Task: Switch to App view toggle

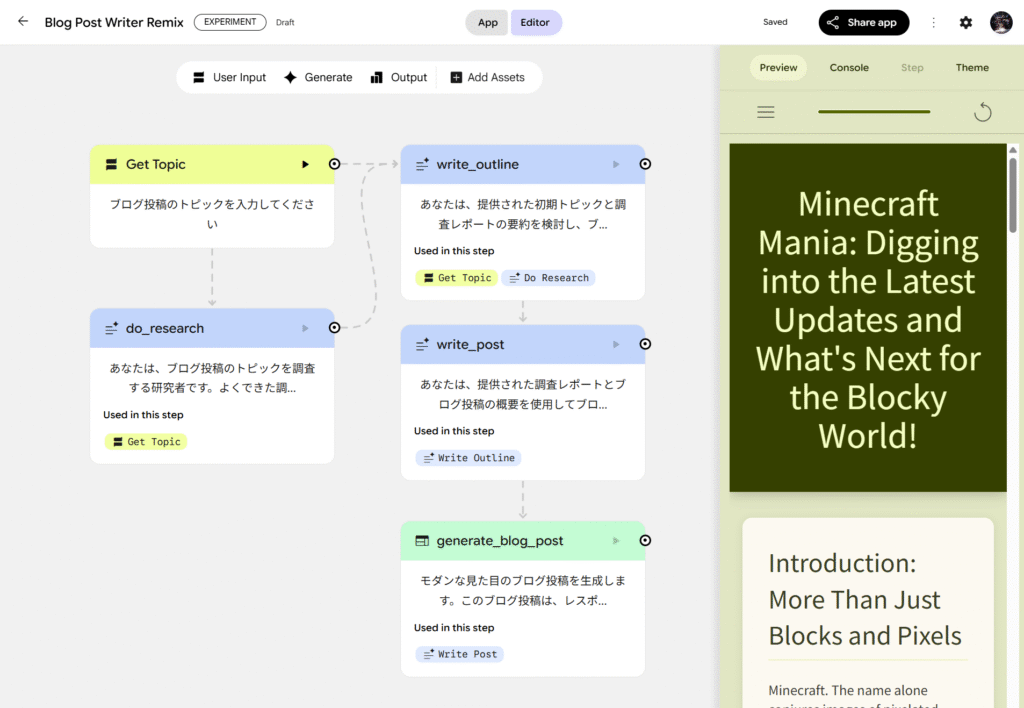Action: pyautogui.click(x=487, y=22)
